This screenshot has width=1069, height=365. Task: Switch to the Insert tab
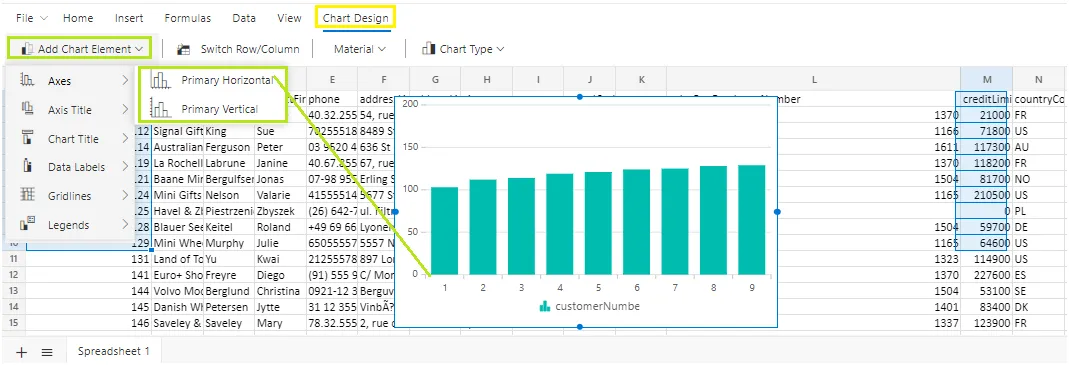click(x=129, y=18)
